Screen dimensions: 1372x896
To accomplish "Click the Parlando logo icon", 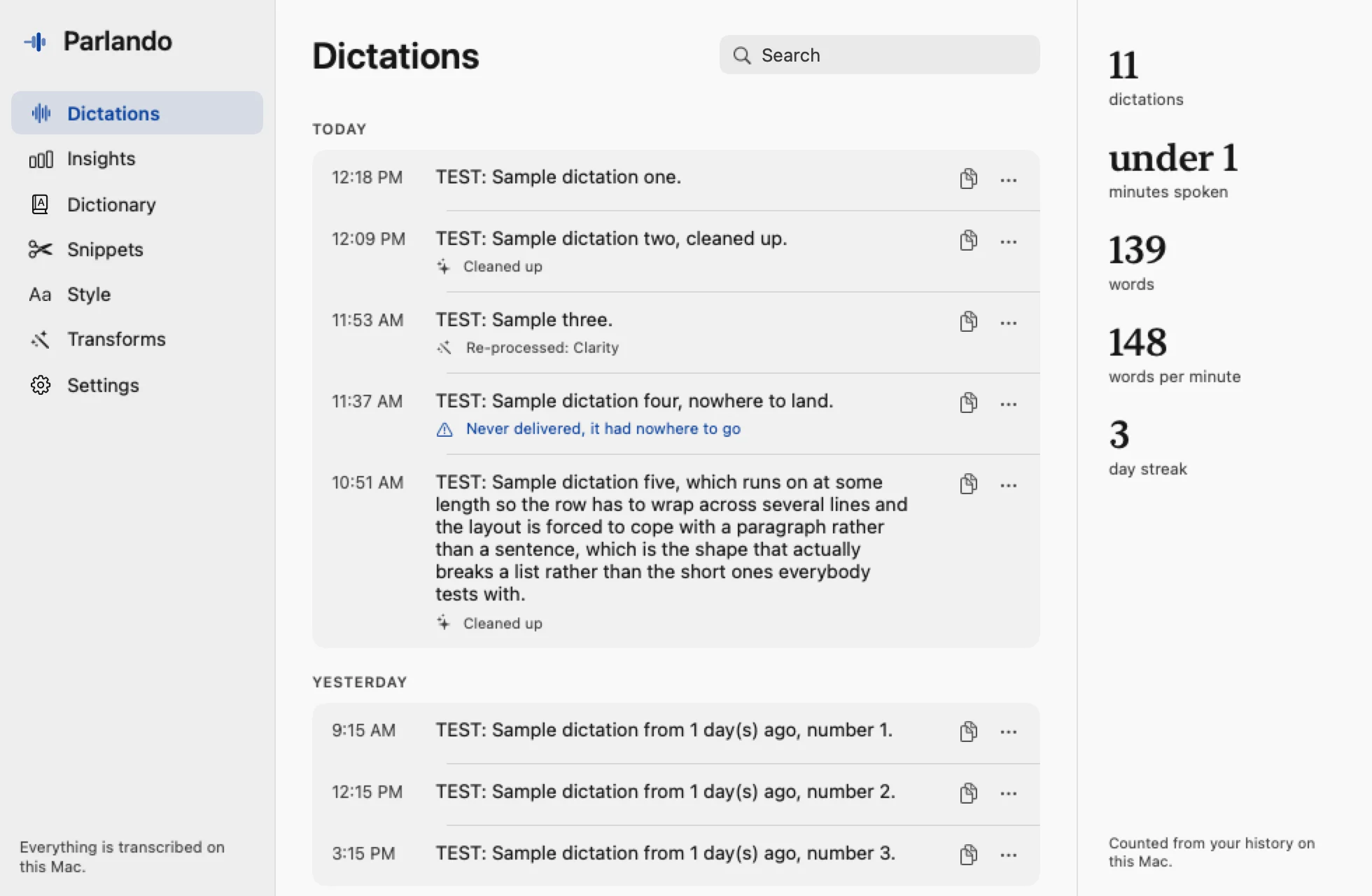I will coord(36,42).
